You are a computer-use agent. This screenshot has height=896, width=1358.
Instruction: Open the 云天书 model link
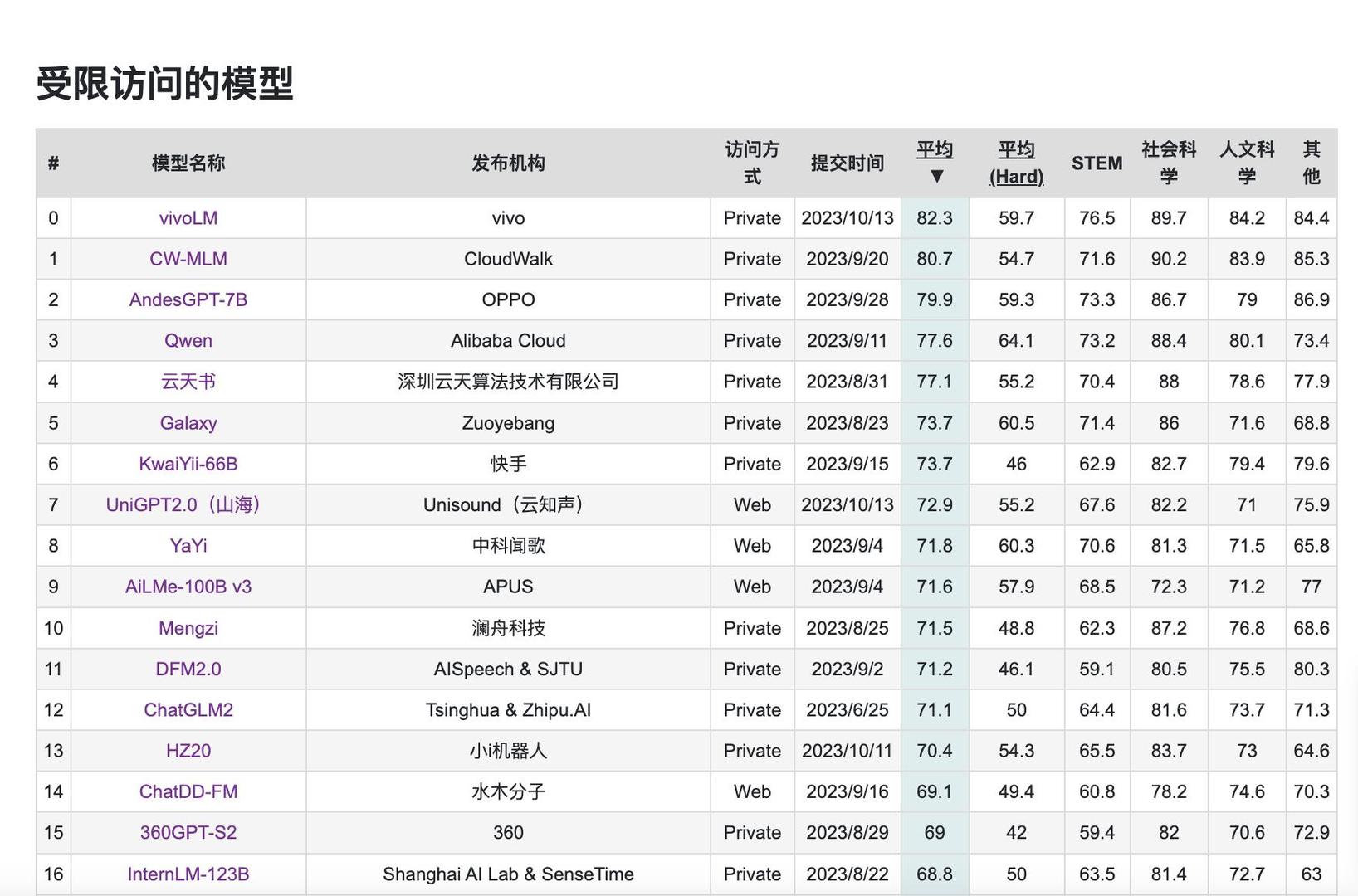[188, 382]
